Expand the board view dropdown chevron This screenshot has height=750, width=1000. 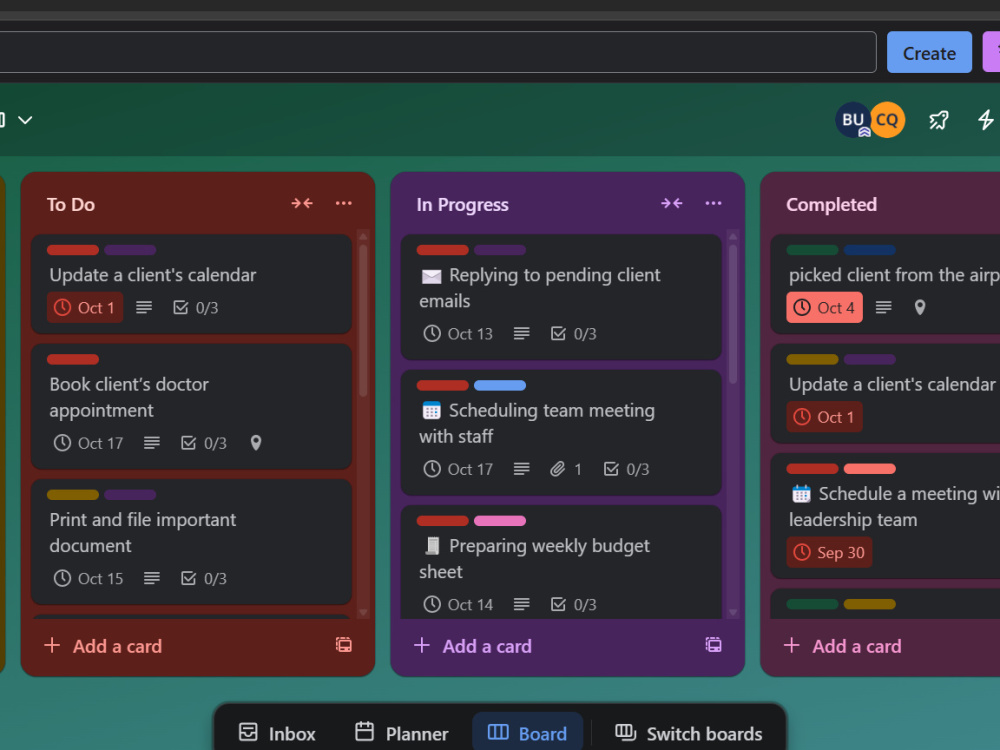tap(25, 120)
